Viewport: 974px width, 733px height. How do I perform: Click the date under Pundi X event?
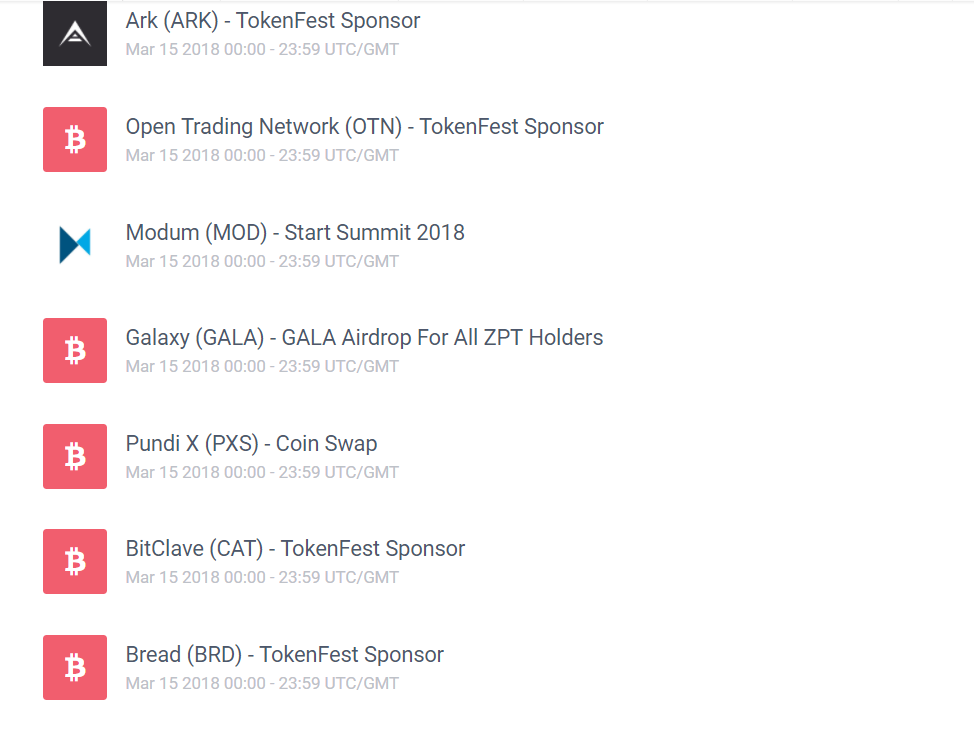click(x=262, y=472)
